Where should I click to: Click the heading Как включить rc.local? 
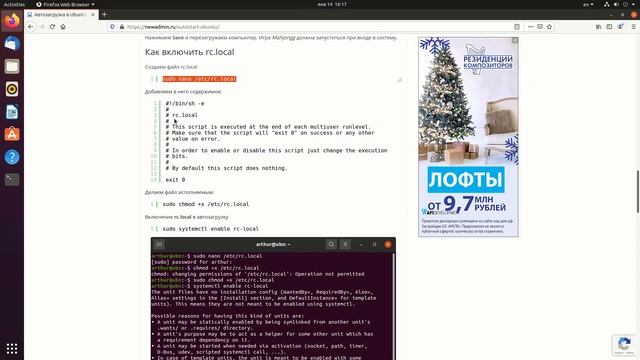pos(189,52)
